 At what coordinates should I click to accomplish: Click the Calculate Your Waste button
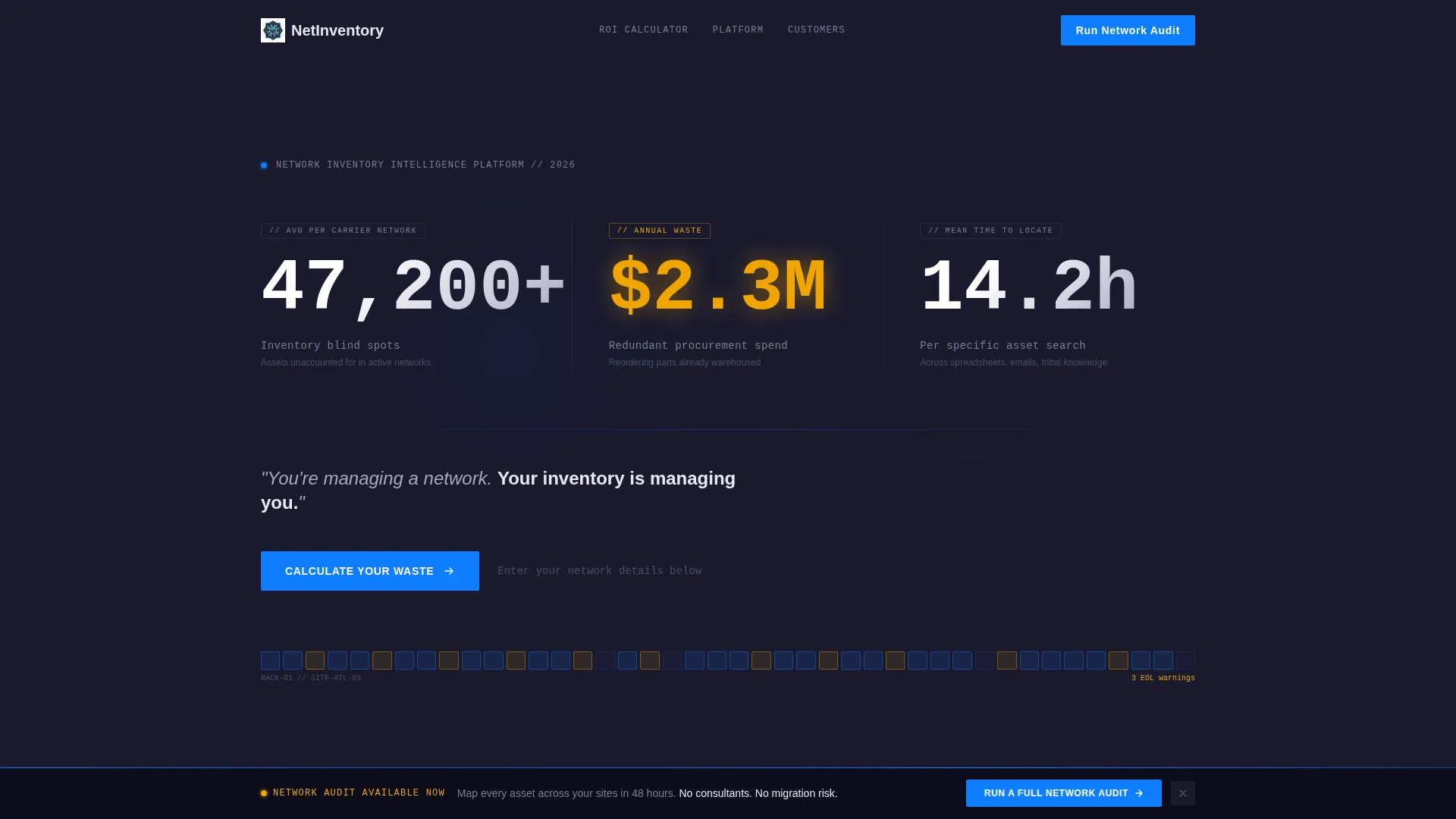(x=370, y=571)
